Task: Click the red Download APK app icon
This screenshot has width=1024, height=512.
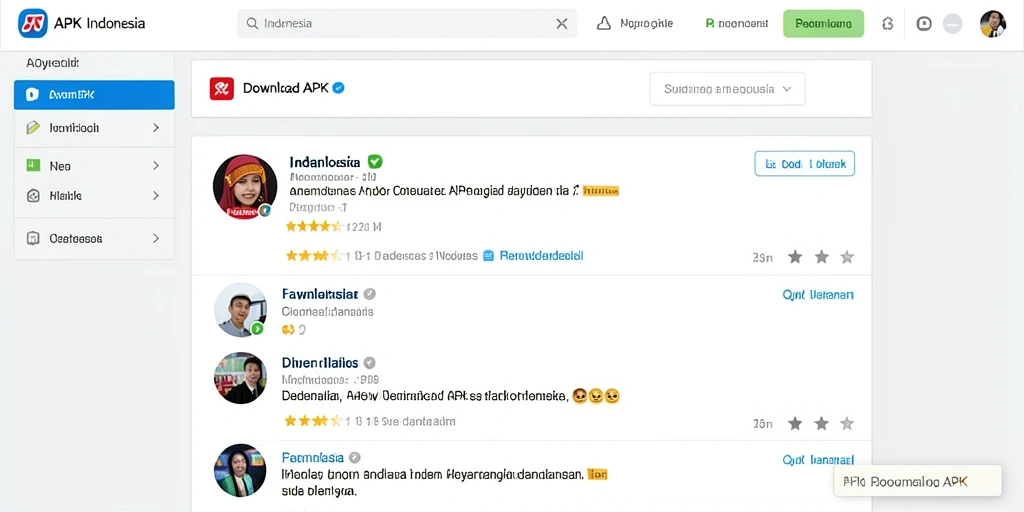Action: [x=222, y=88]
